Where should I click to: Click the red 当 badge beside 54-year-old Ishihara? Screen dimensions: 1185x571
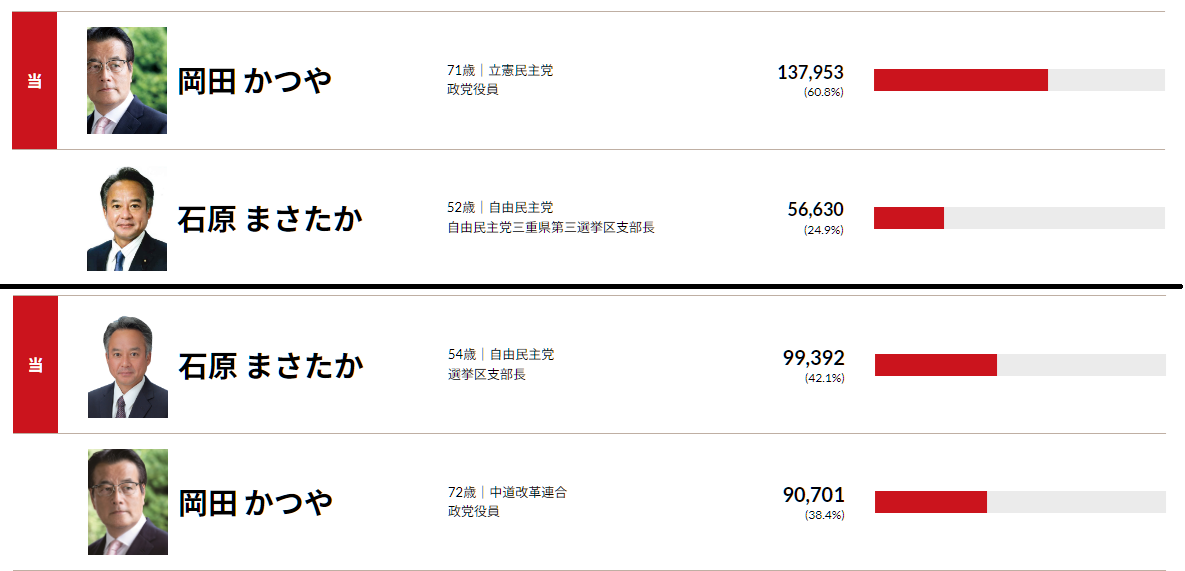click(x=35, y=365)
